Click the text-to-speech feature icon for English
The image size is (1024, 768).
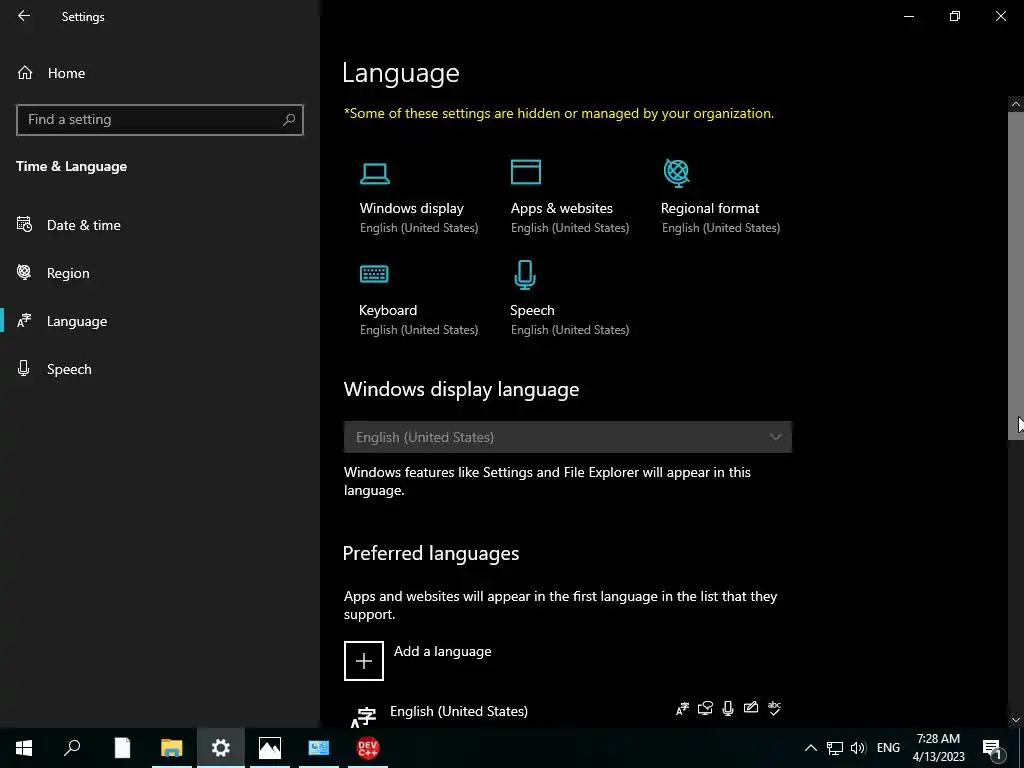pos(705,708)
